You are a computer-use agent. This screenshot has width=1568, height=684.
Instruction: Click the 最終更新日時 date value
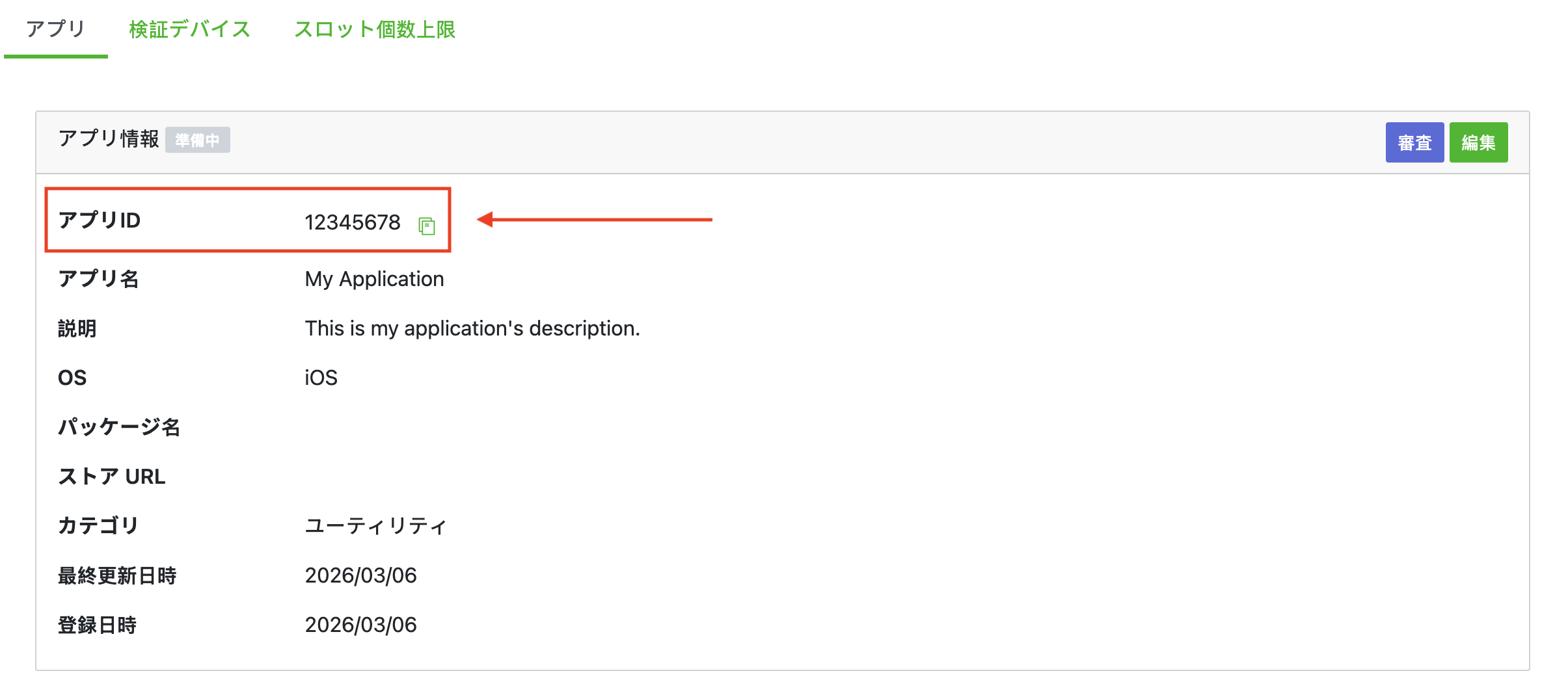click(360, 575)
